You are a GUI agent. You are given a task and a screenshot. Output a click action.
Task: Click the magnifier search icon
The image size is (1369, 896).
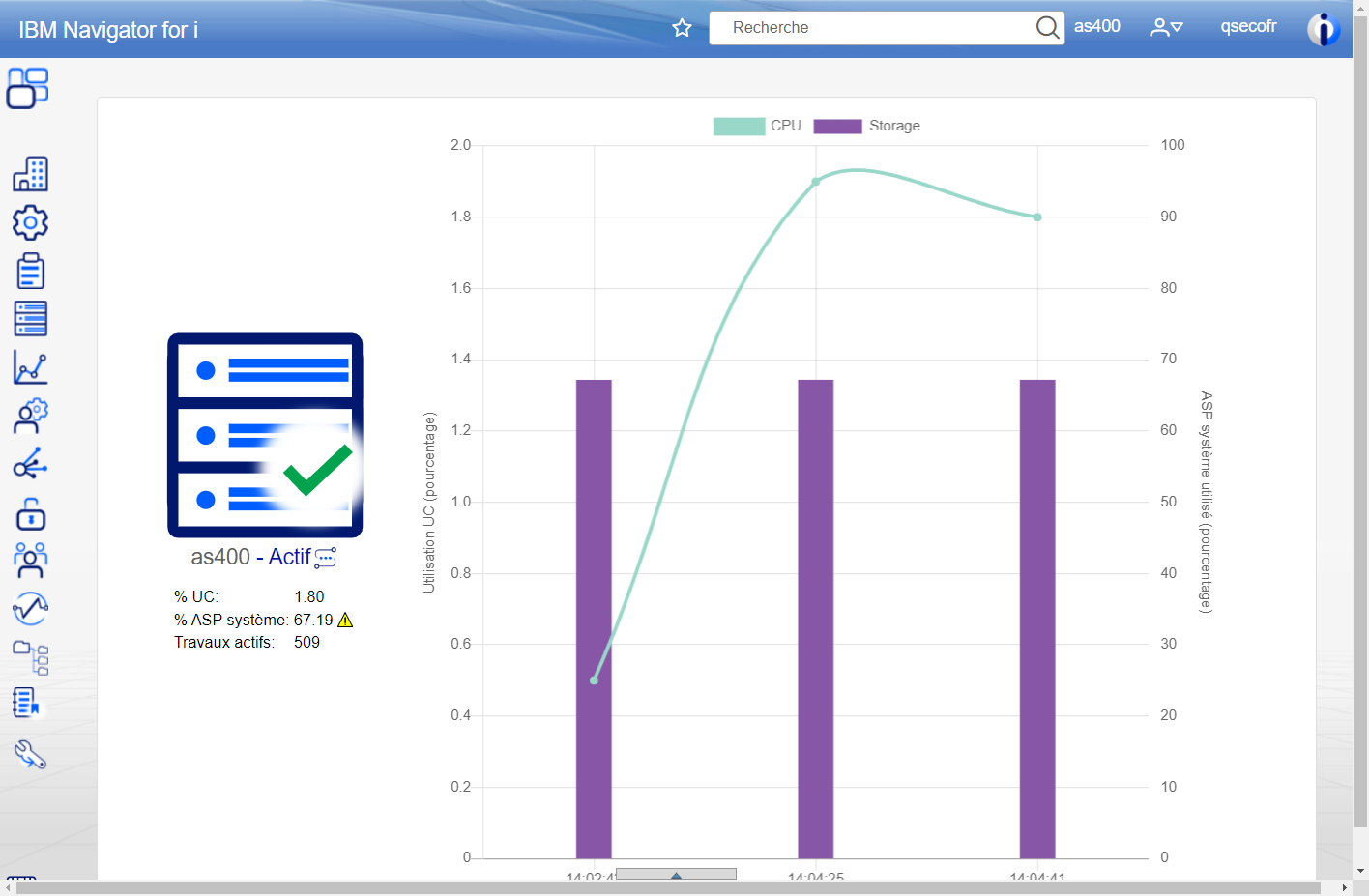click(x=1047, y=27)
